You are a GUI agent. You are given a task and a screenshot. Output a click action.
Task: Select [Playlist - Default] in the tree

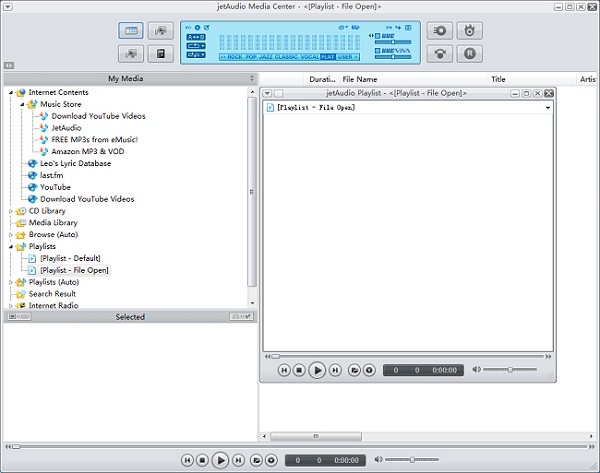pos(70,258)
